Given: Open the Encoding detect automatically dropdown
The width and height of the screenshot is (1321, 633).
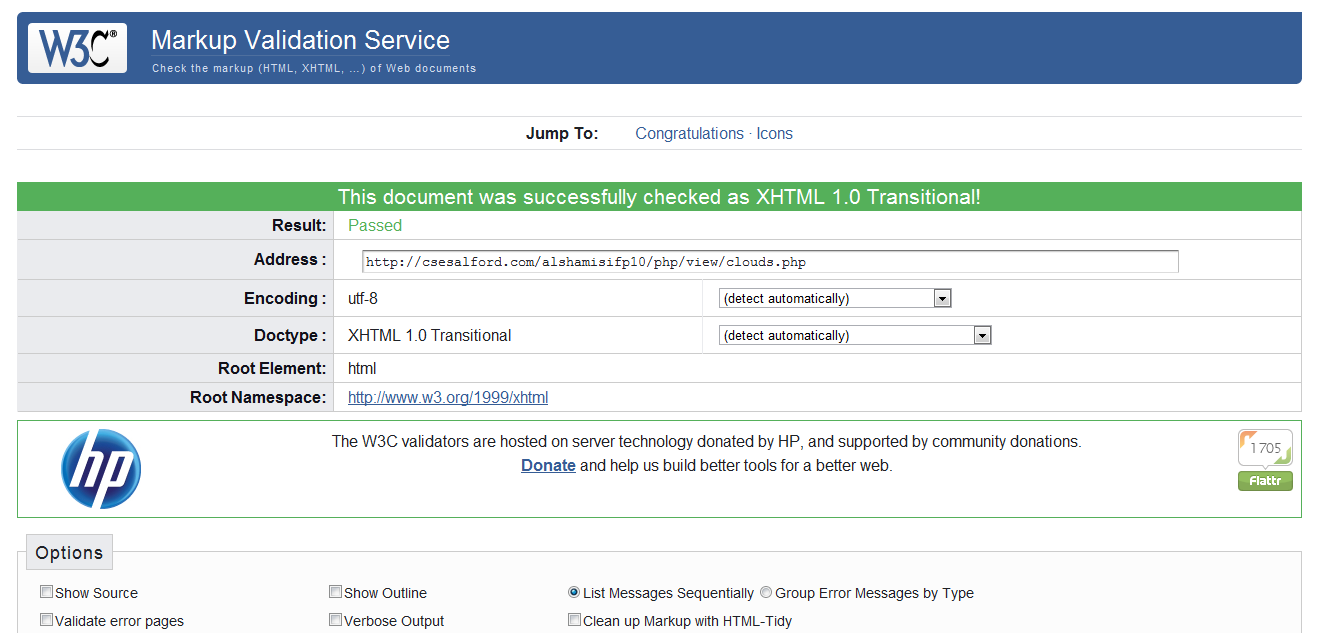Looking at the screenshot, I should [x=834, y=298].
